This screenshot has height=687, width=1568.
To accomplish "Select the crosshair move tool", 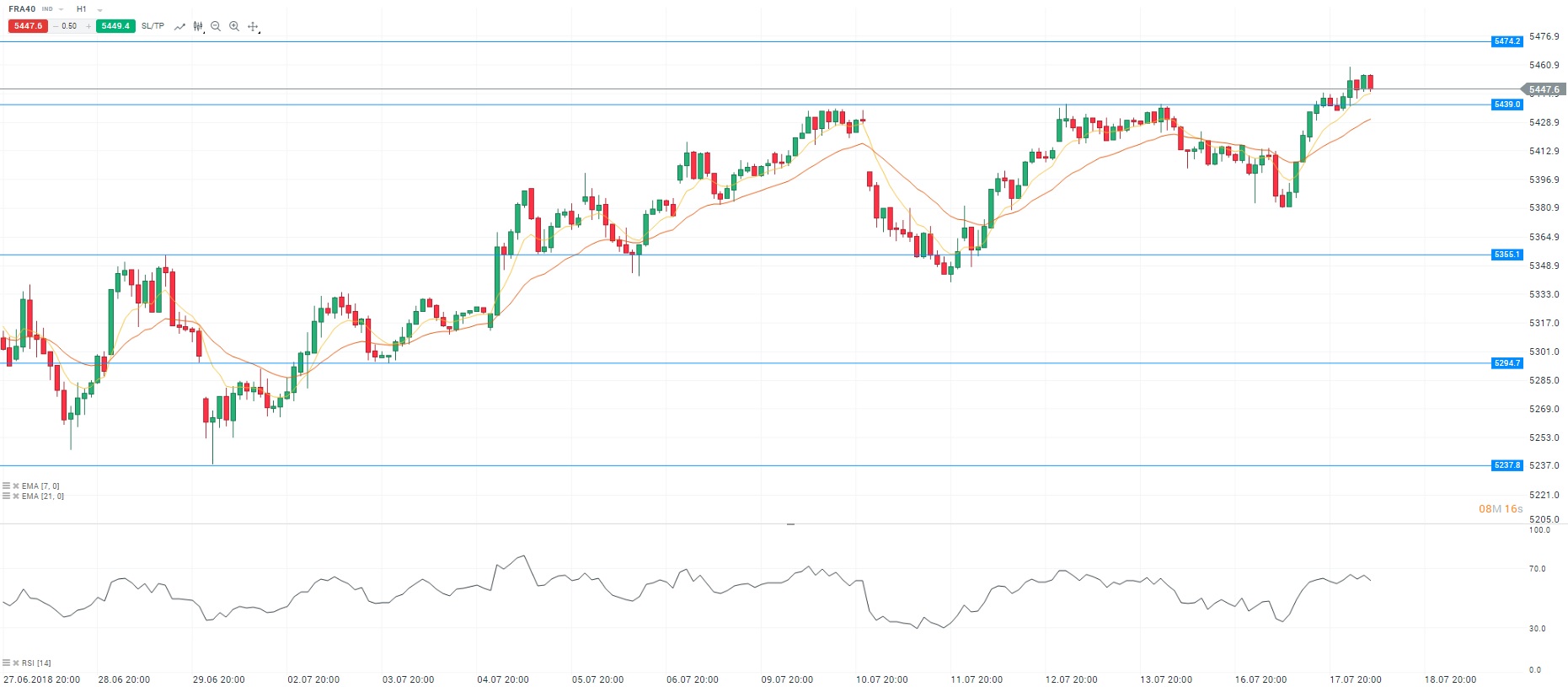I will 253,27.
